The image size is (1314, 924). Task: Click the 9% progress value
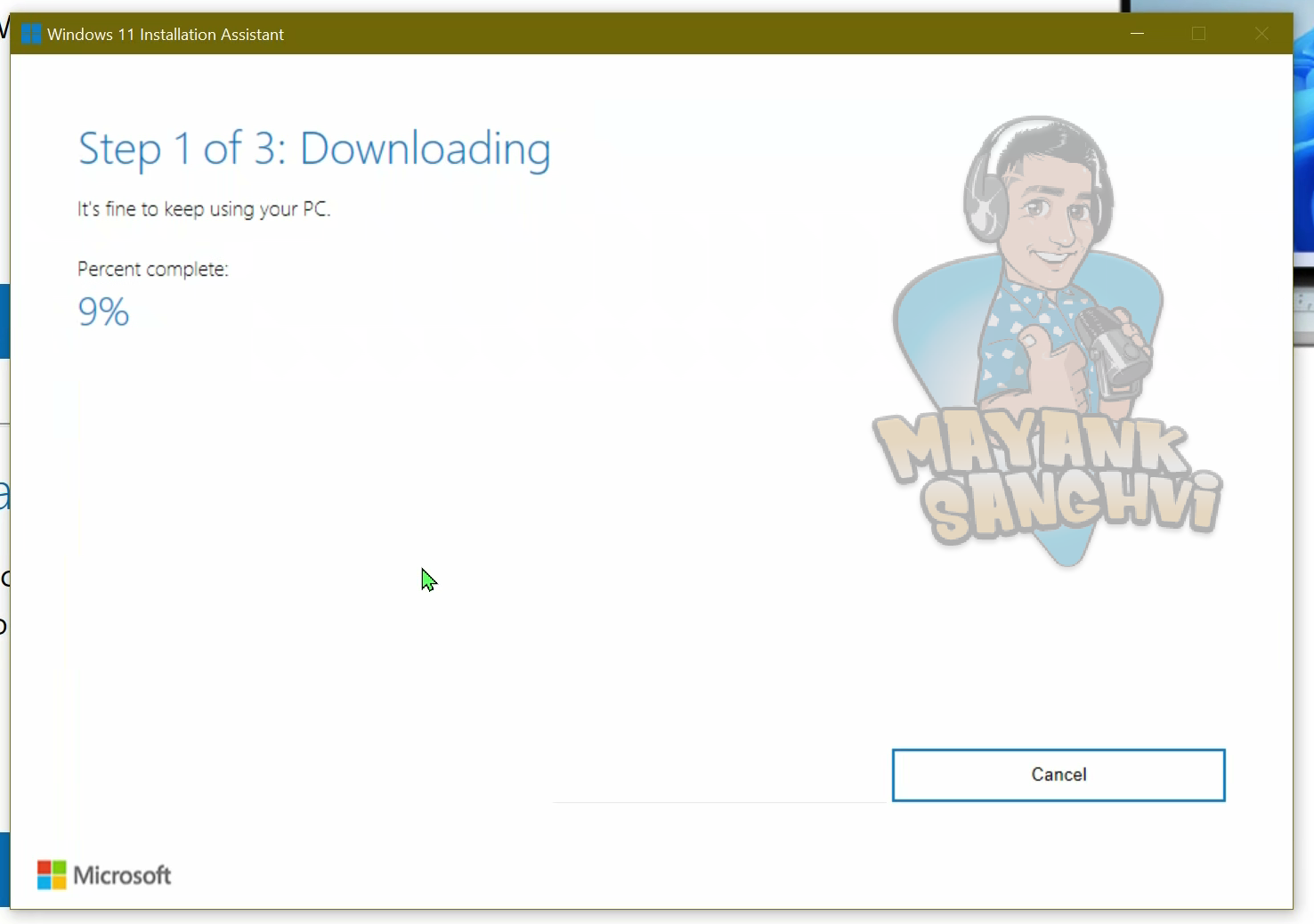(103, 312)
